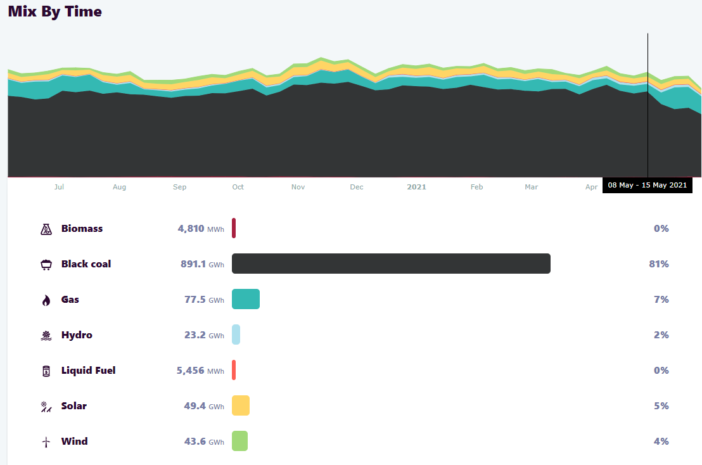This screenshot has width=702, height=465.
Task: Click the yellow Solar bar
Action: click(x=240, y=405)
